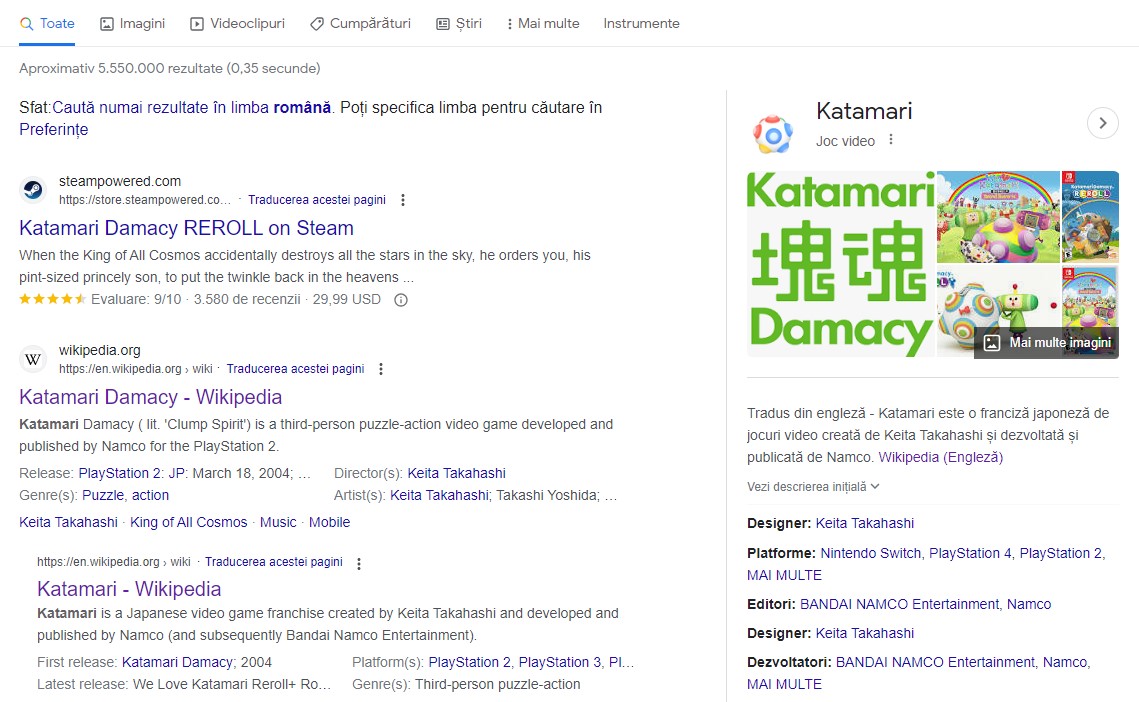Click the Steam favicon icon

coord(33,190)
